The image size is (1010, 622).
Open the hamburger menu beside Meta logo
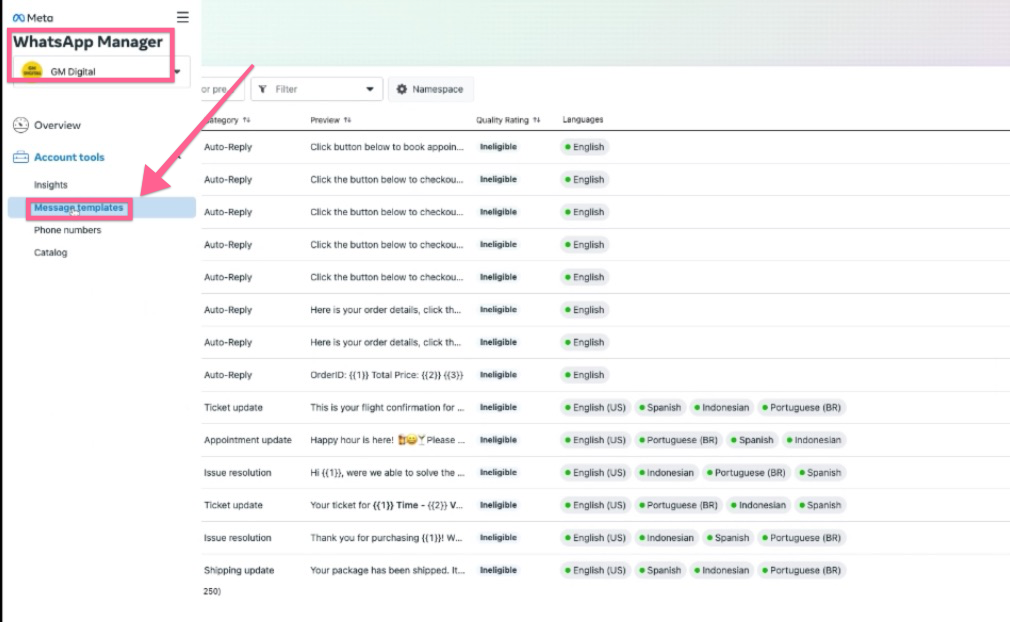[x=182, y=17]
